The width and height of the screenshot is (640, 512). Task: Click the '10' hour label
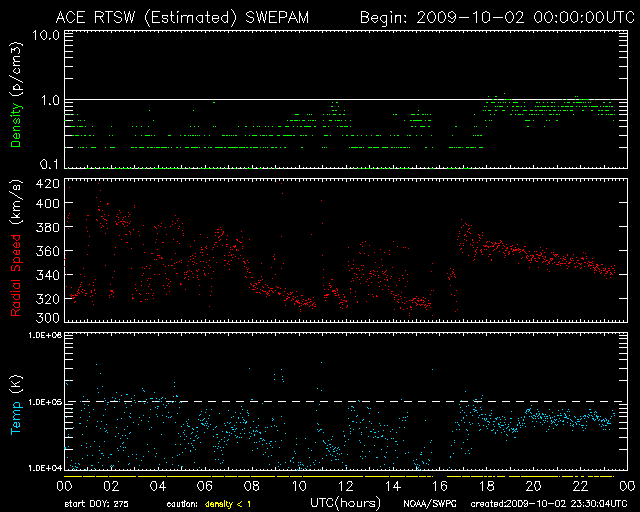tap(299, 486)
